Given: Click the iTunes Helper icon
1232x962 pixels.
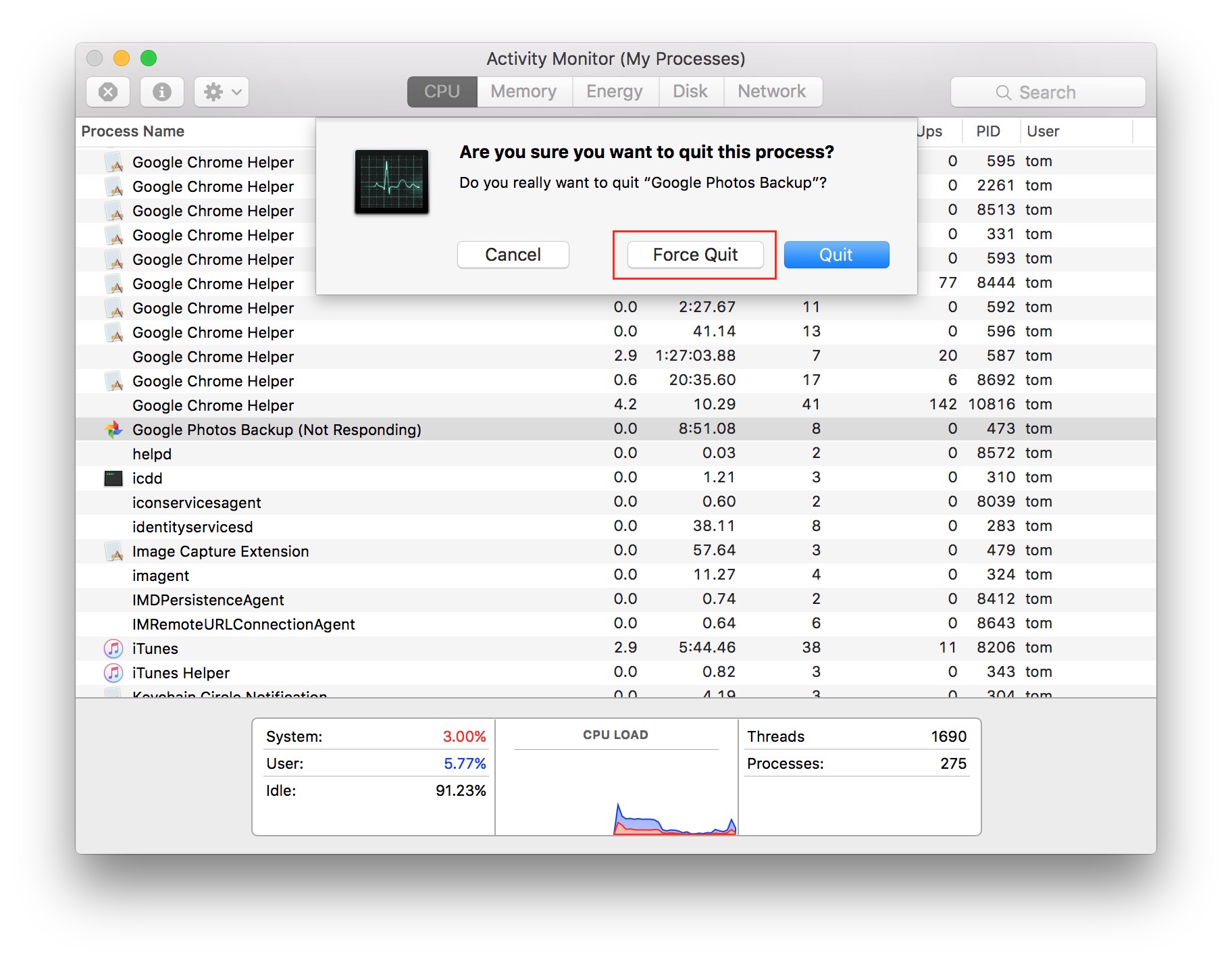Looking at the screenshot, I should coord(112,672).
